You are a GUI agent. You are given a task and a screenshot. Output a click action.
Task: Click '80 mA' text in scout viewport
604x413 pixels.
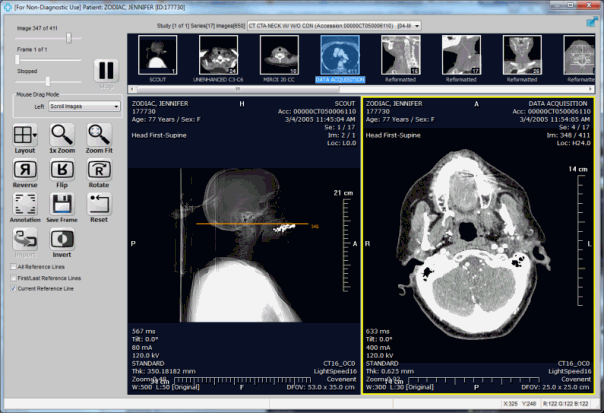click(x=142, y=348)
